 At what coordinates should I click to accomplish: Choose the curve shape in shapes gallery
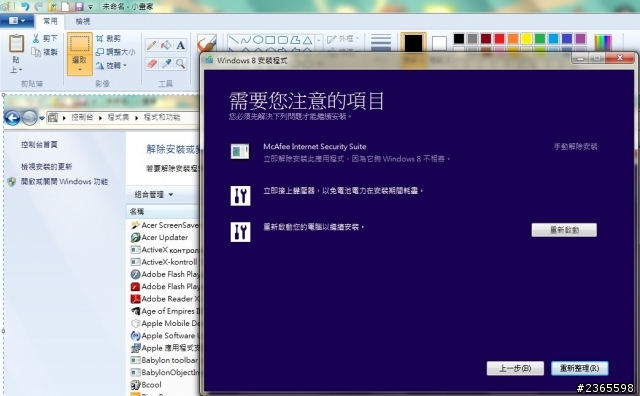click(x=245, y=40)
